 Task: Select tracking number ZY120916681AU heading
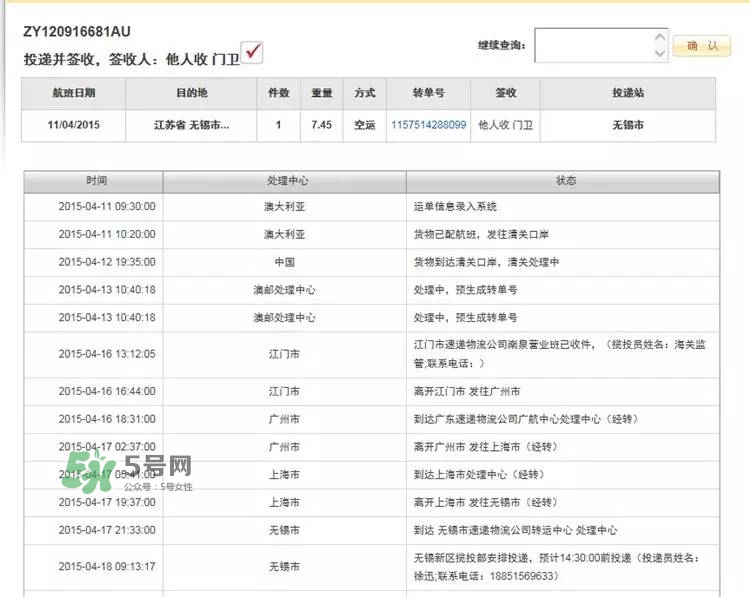(x=77, y=32)
